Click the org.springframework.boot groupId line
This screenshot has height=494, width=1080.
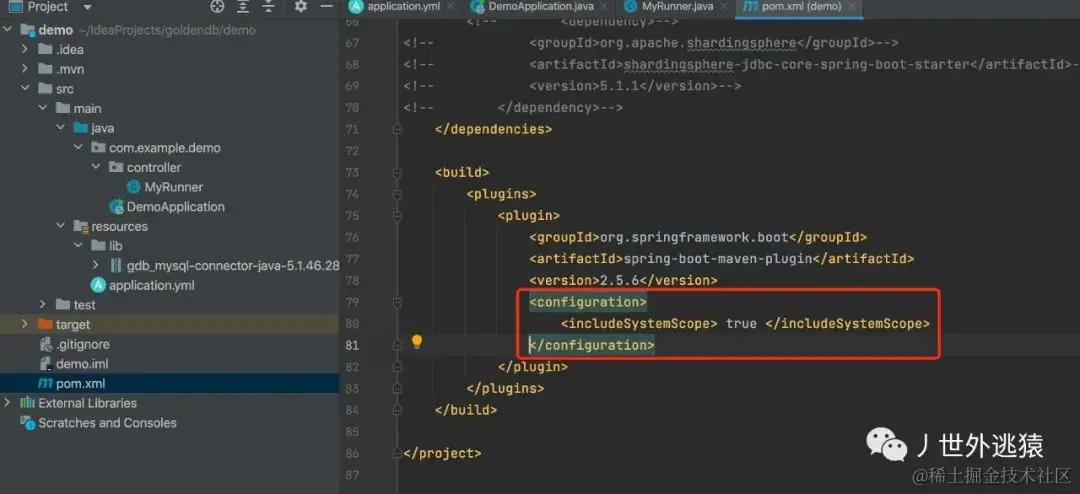click(698, 237)
